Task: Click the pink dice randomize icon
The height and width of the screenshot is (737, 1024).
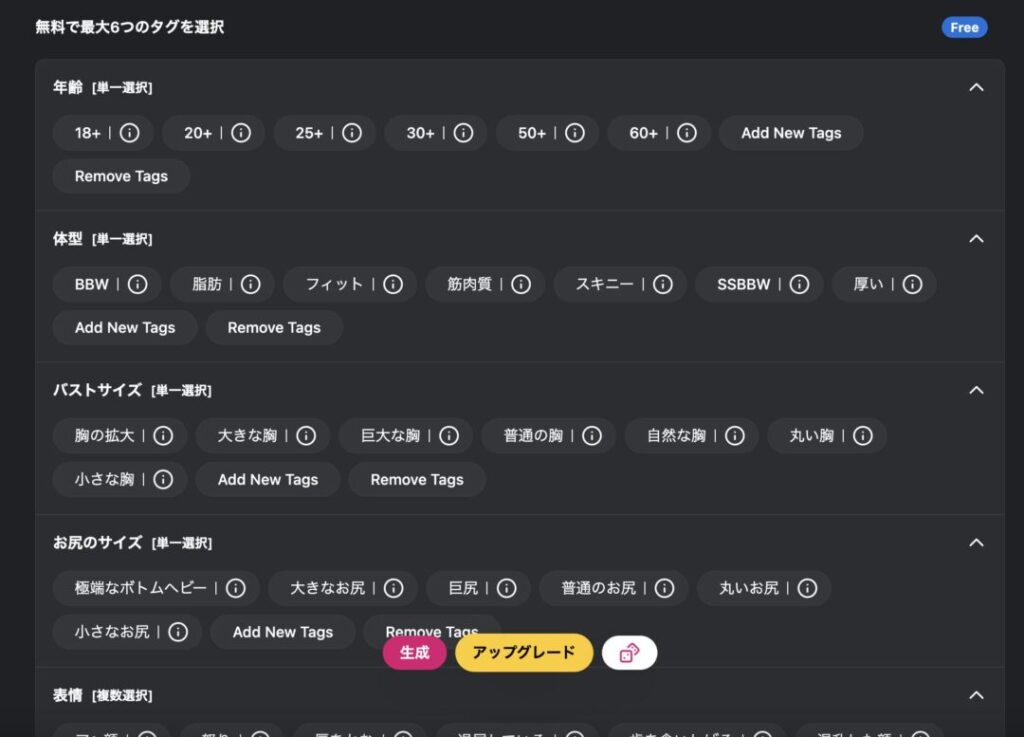Action: 629,653
